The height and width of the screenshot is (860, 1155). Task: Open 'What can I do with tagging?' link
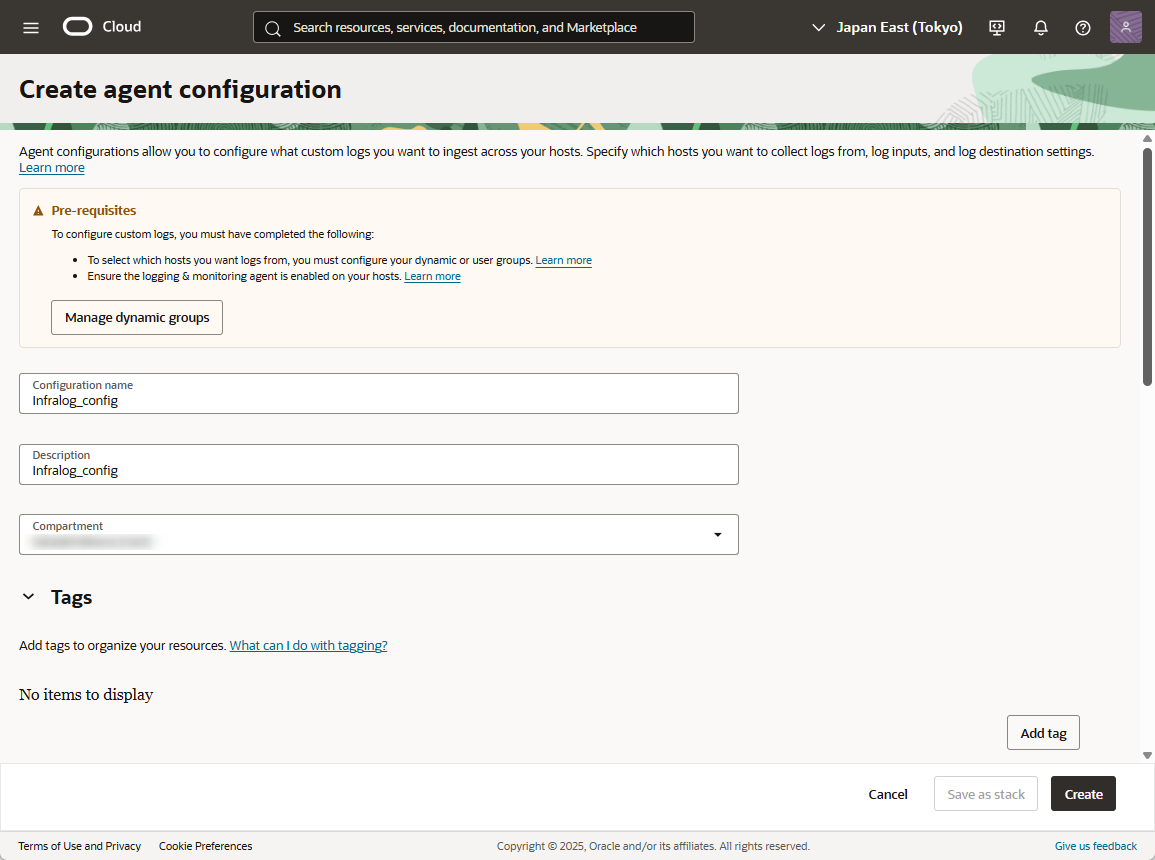[308, 646]
